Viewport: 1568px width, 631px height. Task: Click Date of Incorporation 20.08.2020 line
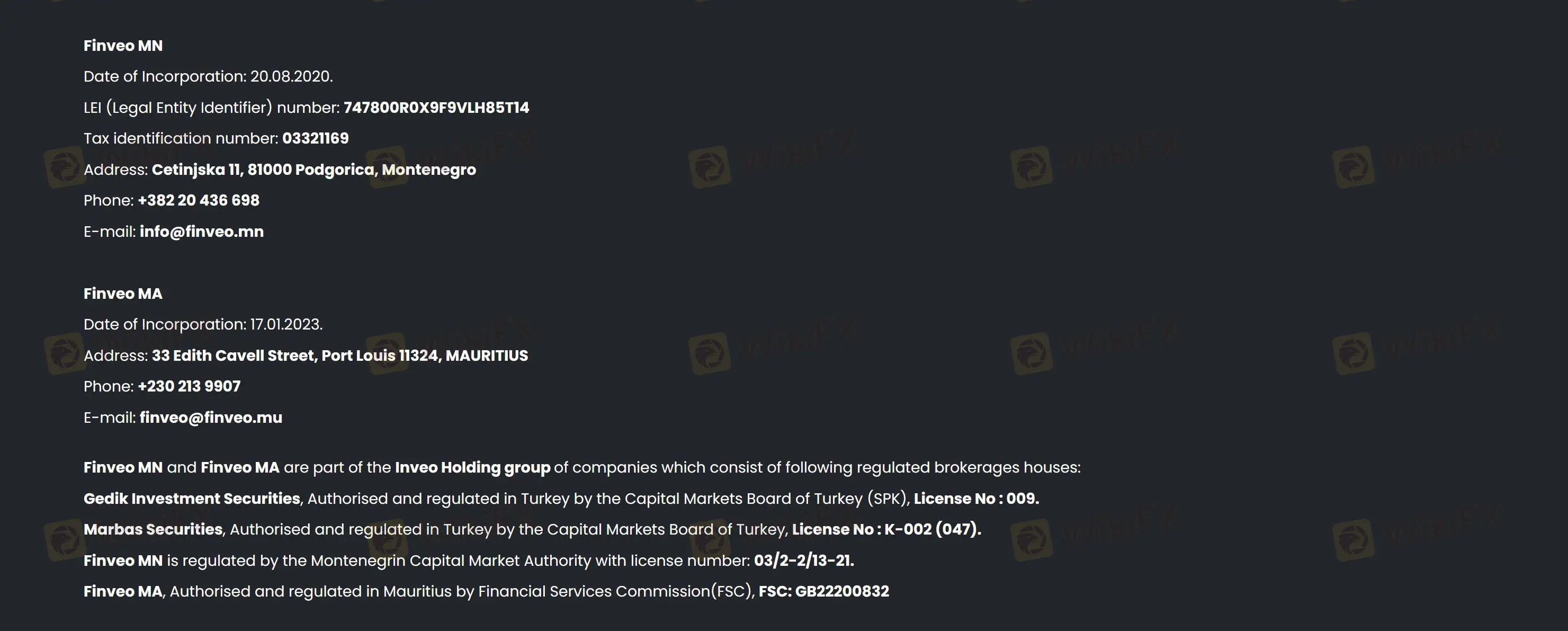pos(208,77)
